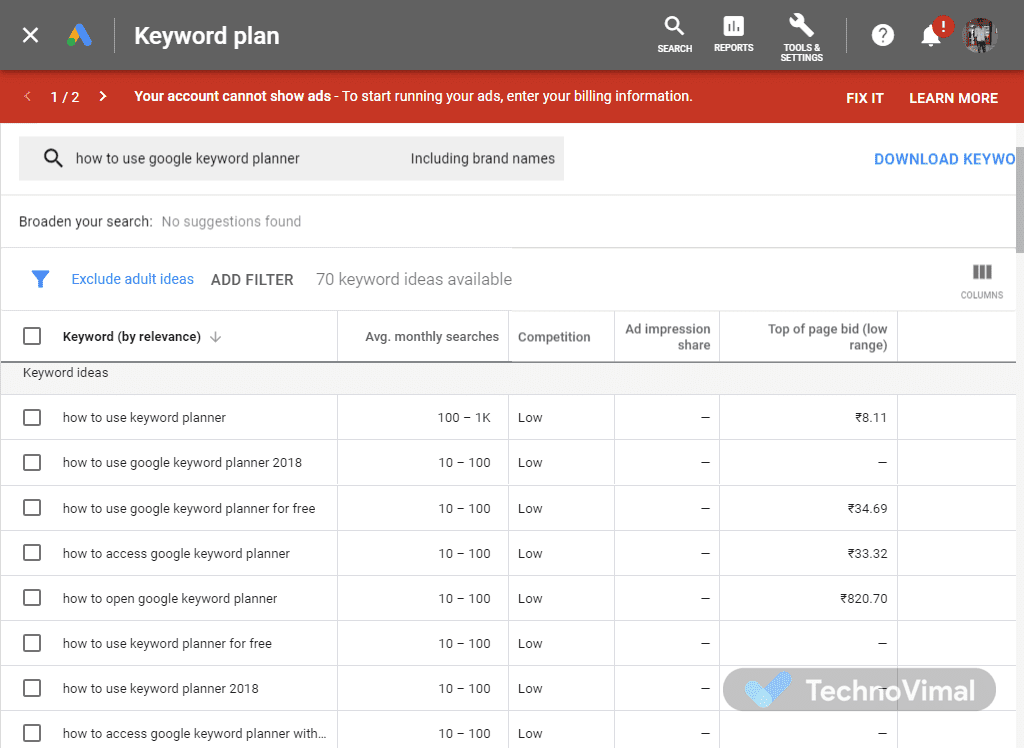Screen dimensions: 1024x748
Task: Check 'how to use google keyword planner 2018'
Action: [32, 462]
